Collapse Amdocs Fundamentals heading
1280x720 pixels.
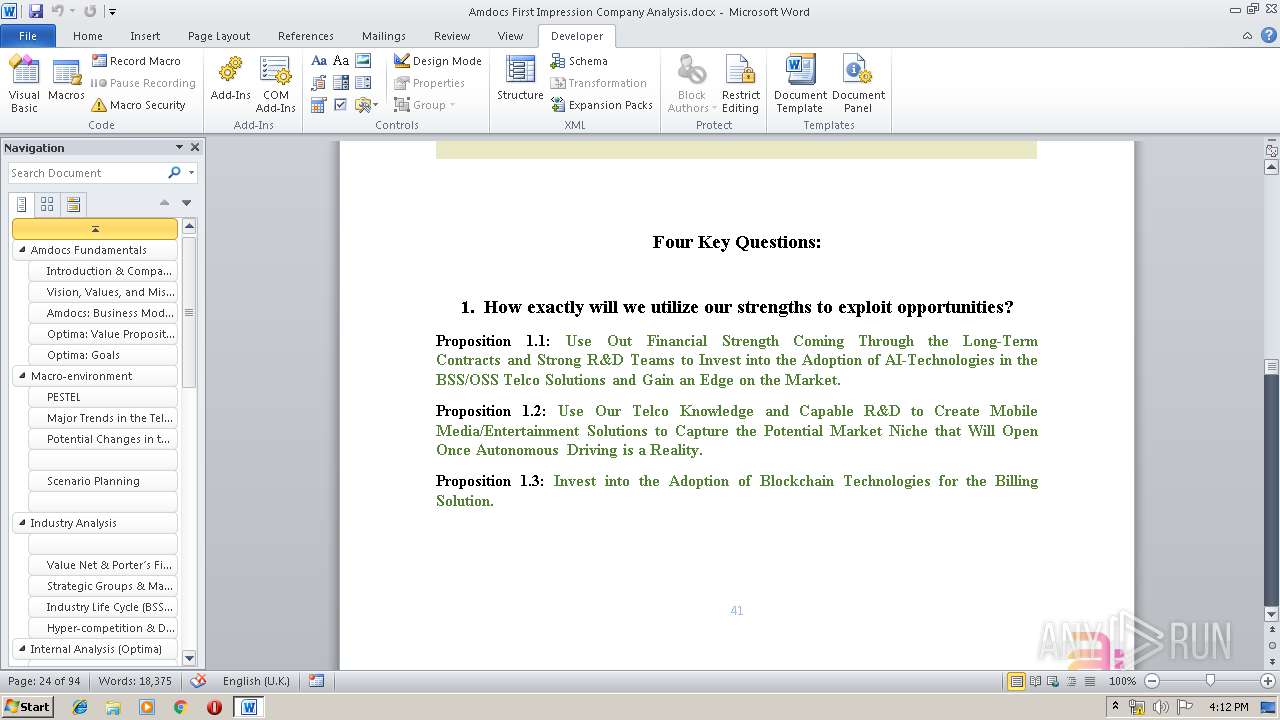pos(22,250)
